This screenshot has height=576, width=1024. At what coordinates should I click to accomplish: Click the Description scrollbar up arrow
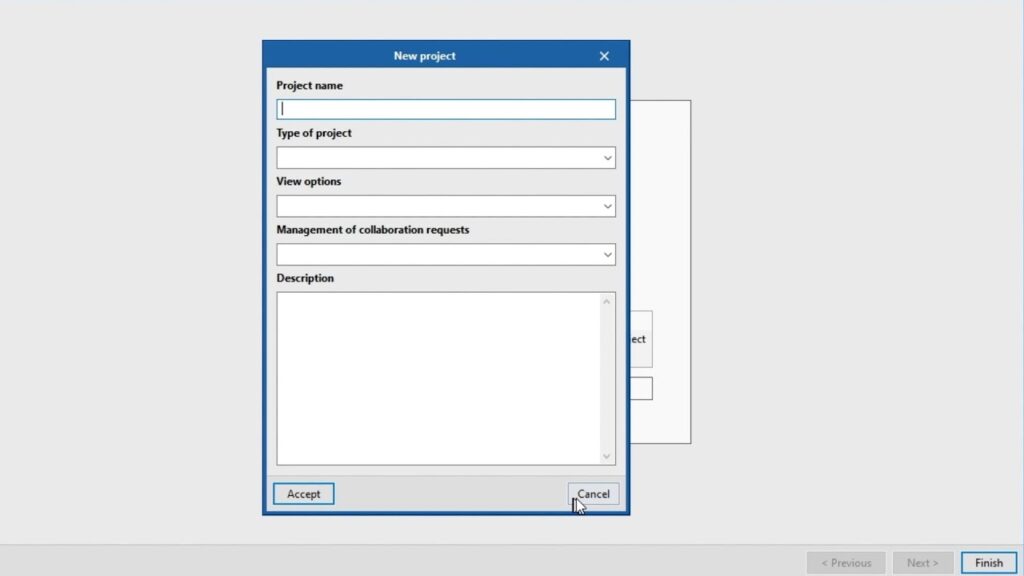point(607,301)
